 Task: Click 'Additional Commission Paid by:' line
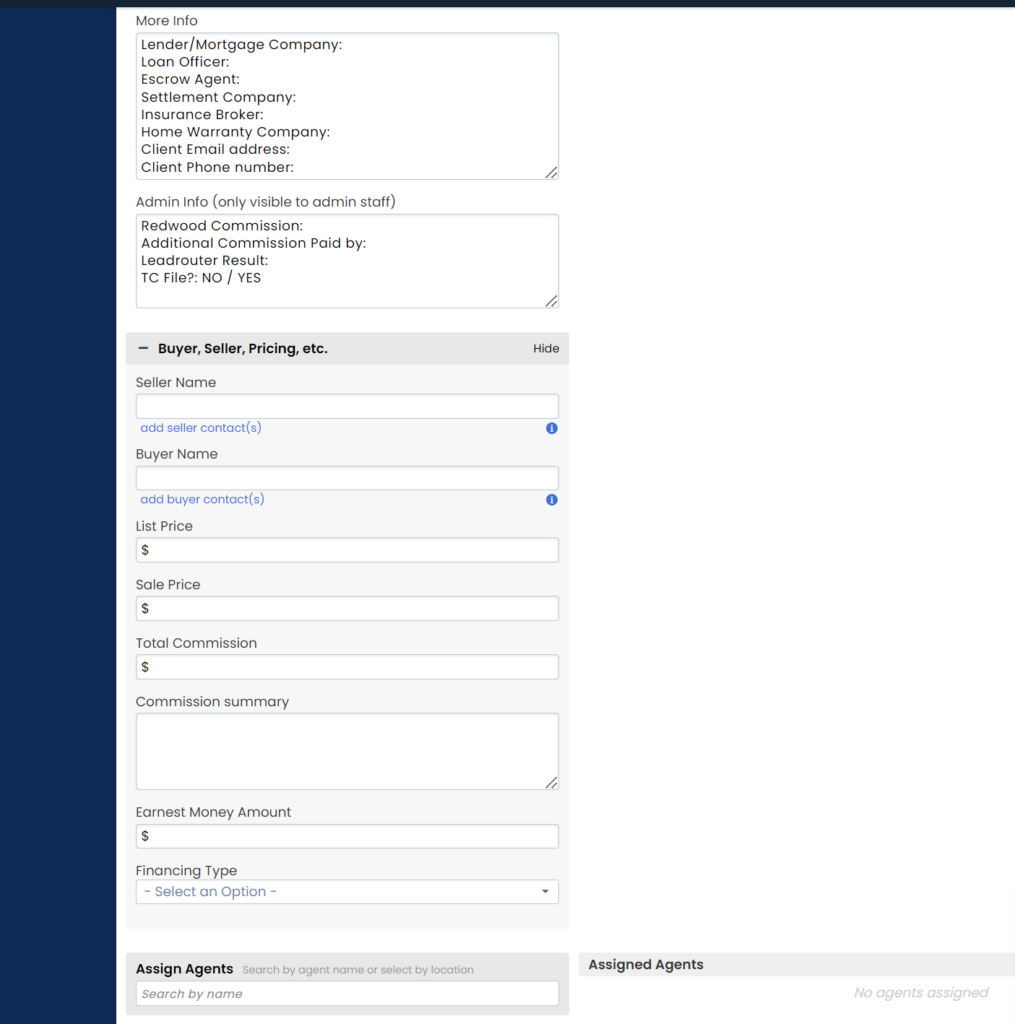pos(253,243)
